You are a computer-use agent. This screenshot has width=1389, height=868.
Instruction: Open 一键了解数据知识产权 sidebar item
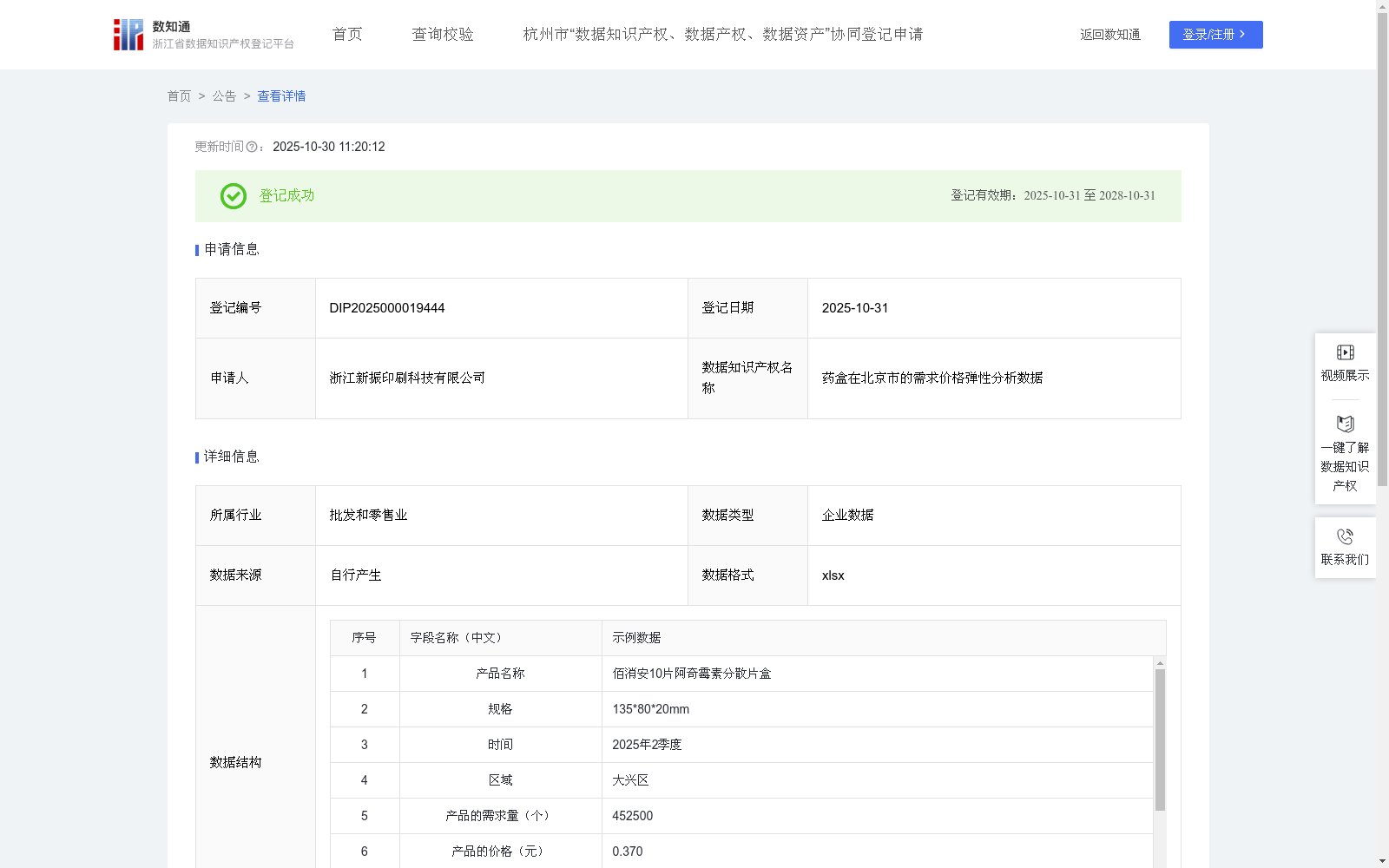pos(1345,454)
